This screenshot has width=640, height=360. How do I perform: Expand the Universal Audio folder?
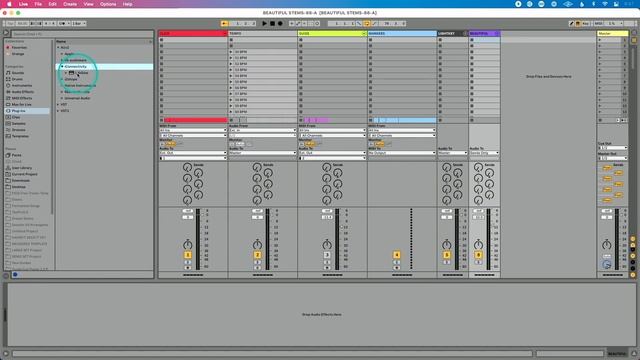coord(62,98)
